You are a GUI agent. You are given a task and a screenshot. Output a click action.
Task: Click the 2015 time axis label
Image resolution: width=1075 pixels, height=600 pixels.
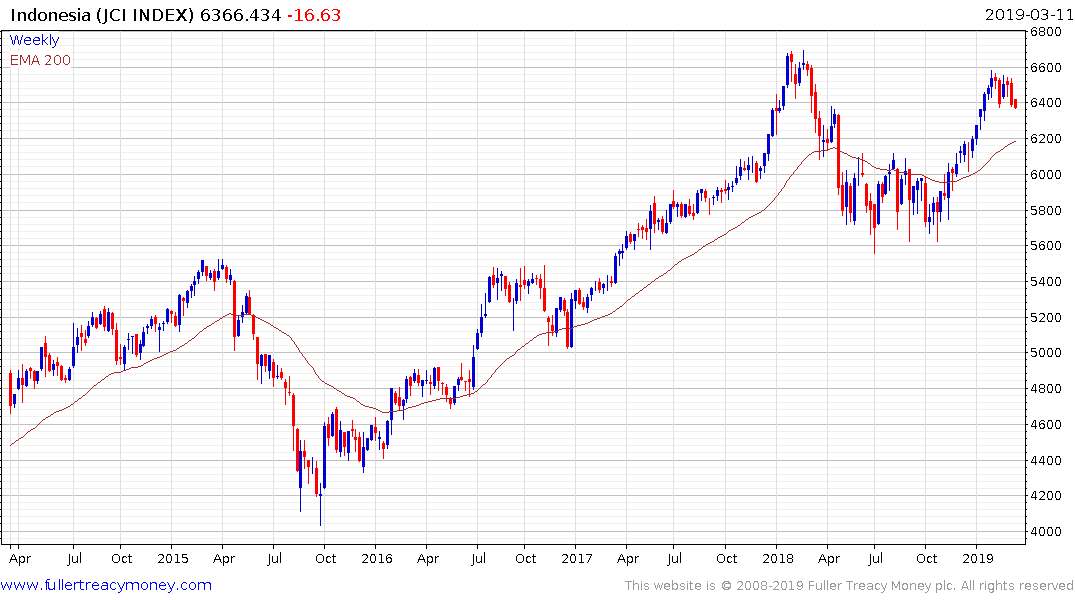(173, 558)
